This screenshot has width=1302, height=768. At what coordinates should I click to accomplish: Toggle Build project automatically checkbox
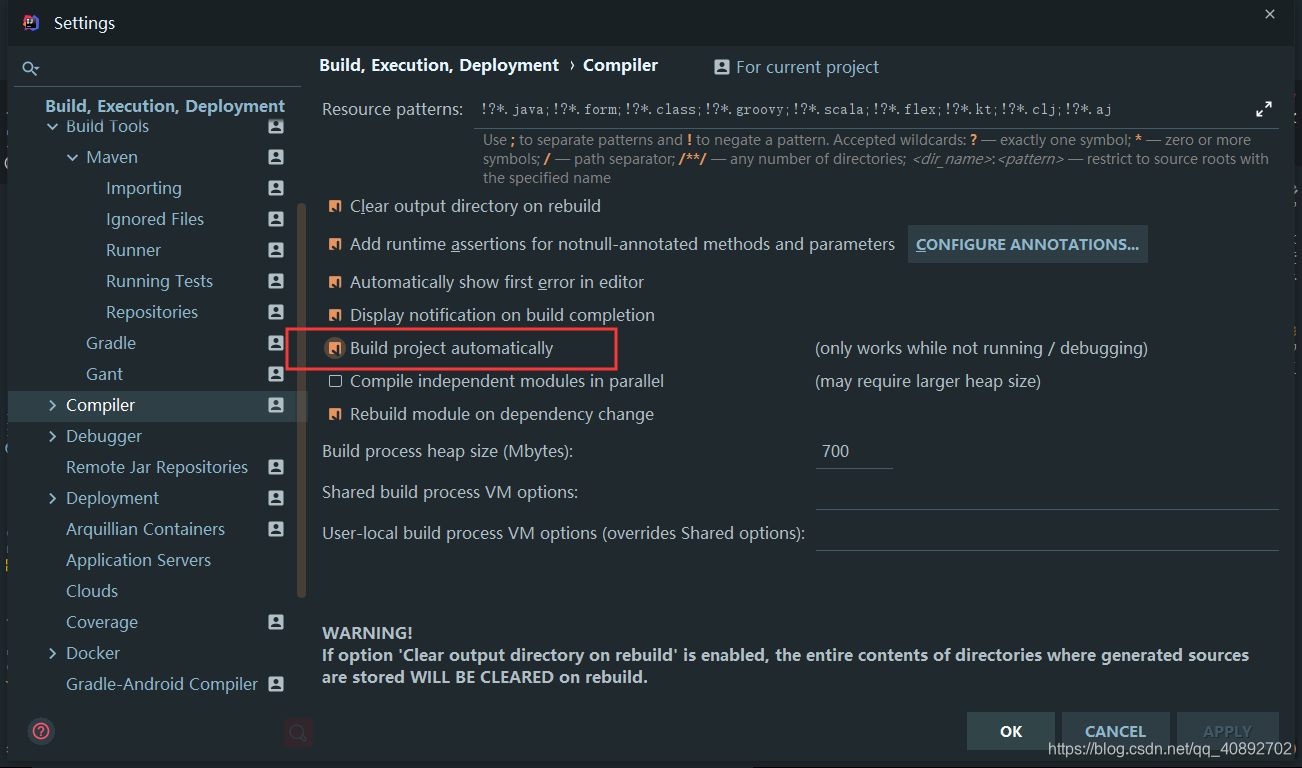[336, 348]
